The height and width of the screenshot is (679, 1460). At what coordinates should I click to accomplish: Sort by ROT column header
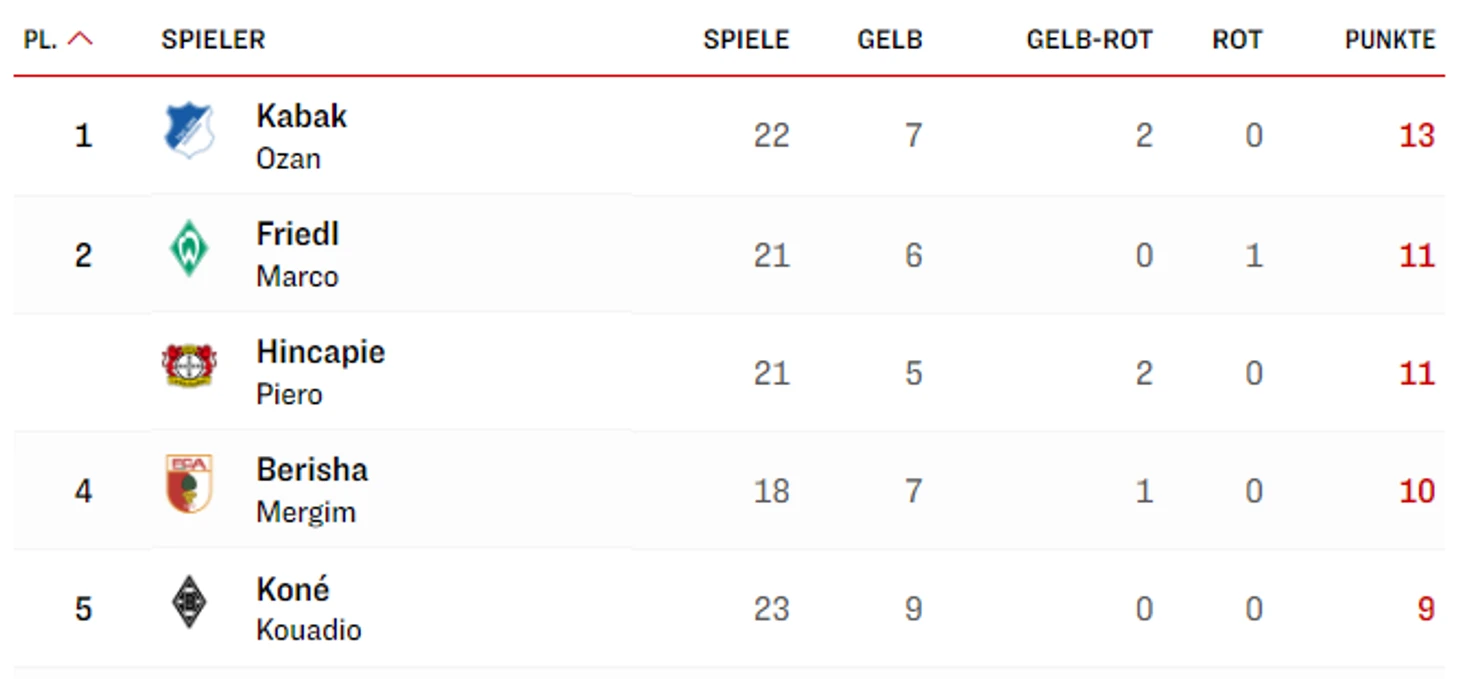click(x=1237, y=40)
